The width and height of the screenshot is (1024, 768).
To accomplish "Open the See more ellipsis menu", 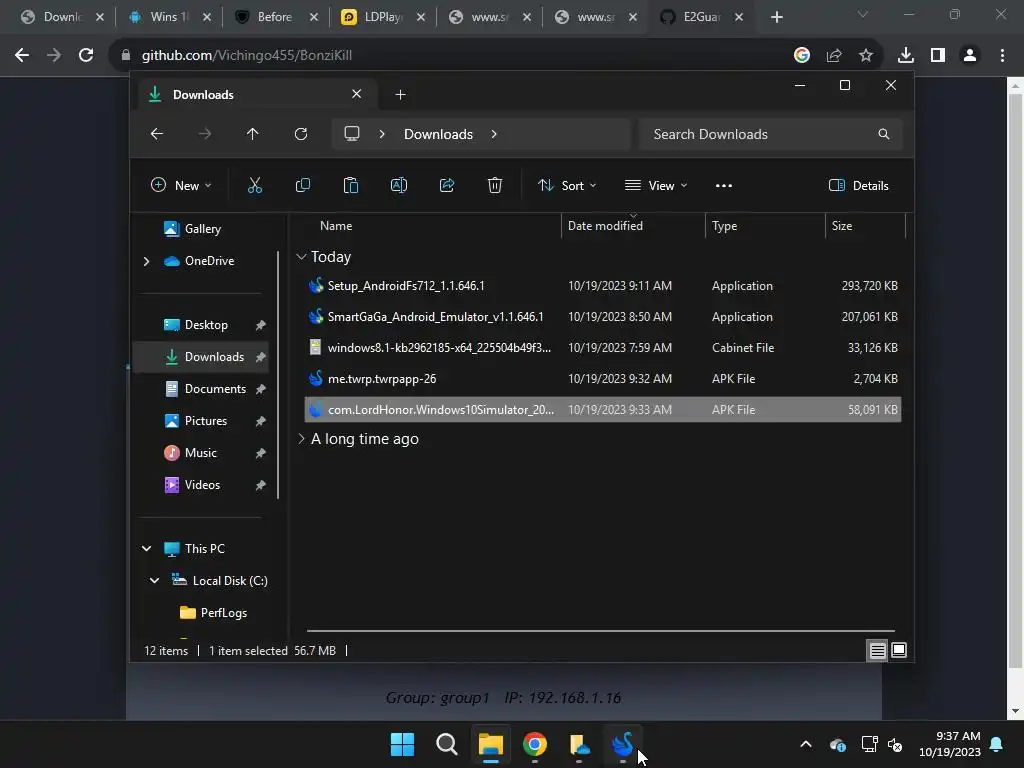I will coord(724,185).
